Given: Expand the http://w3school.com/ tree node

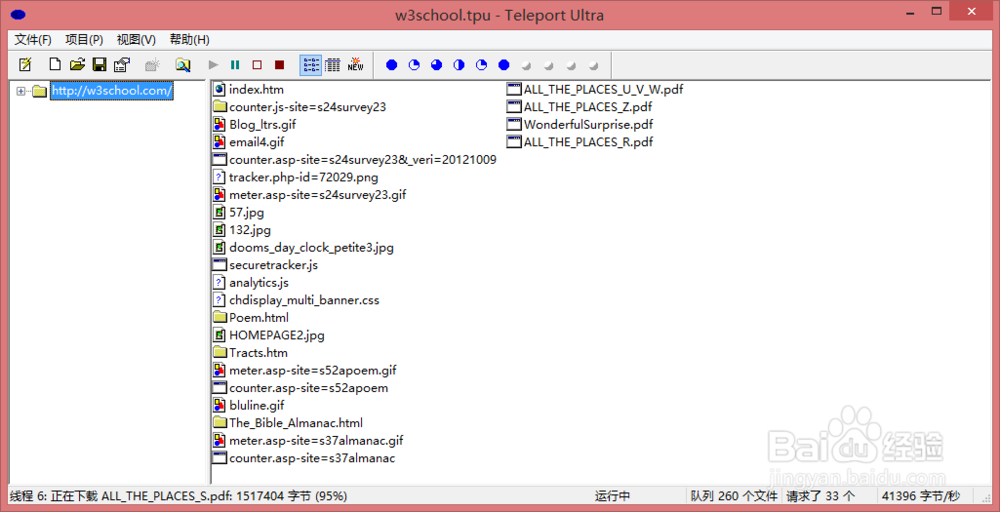Looking at the screenshot, I should pyautogui.click(x=20, y=91).
